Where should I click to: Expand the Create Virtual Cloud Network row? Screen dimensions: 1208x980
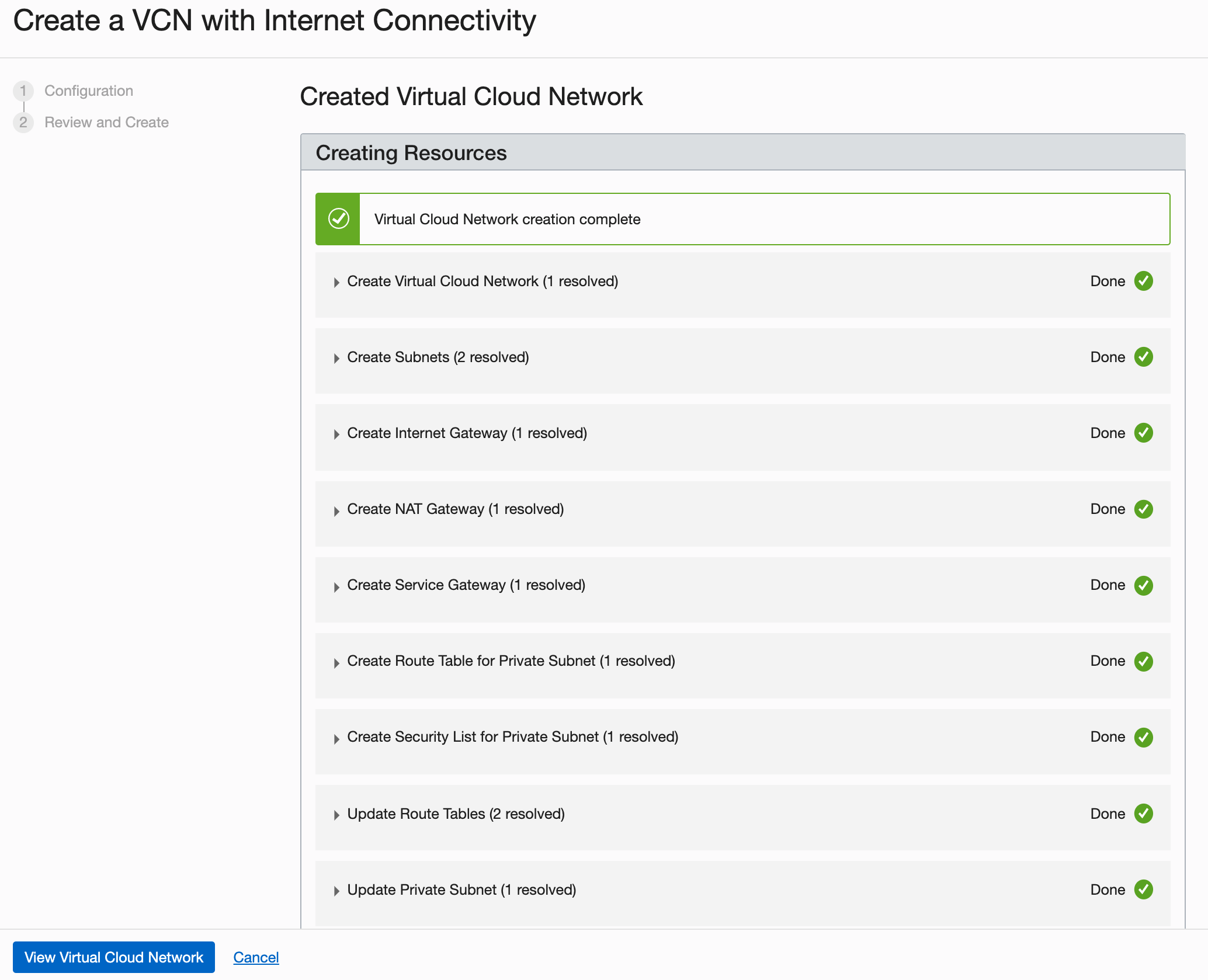tap(336, 282)
